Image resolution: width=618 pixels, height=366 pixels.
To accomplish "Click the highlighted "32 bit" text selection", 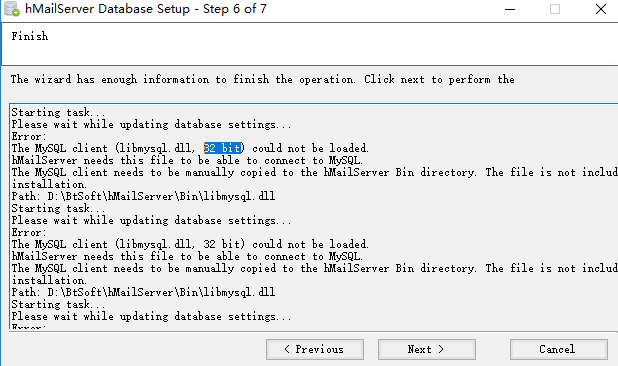I will coord(222,148).
